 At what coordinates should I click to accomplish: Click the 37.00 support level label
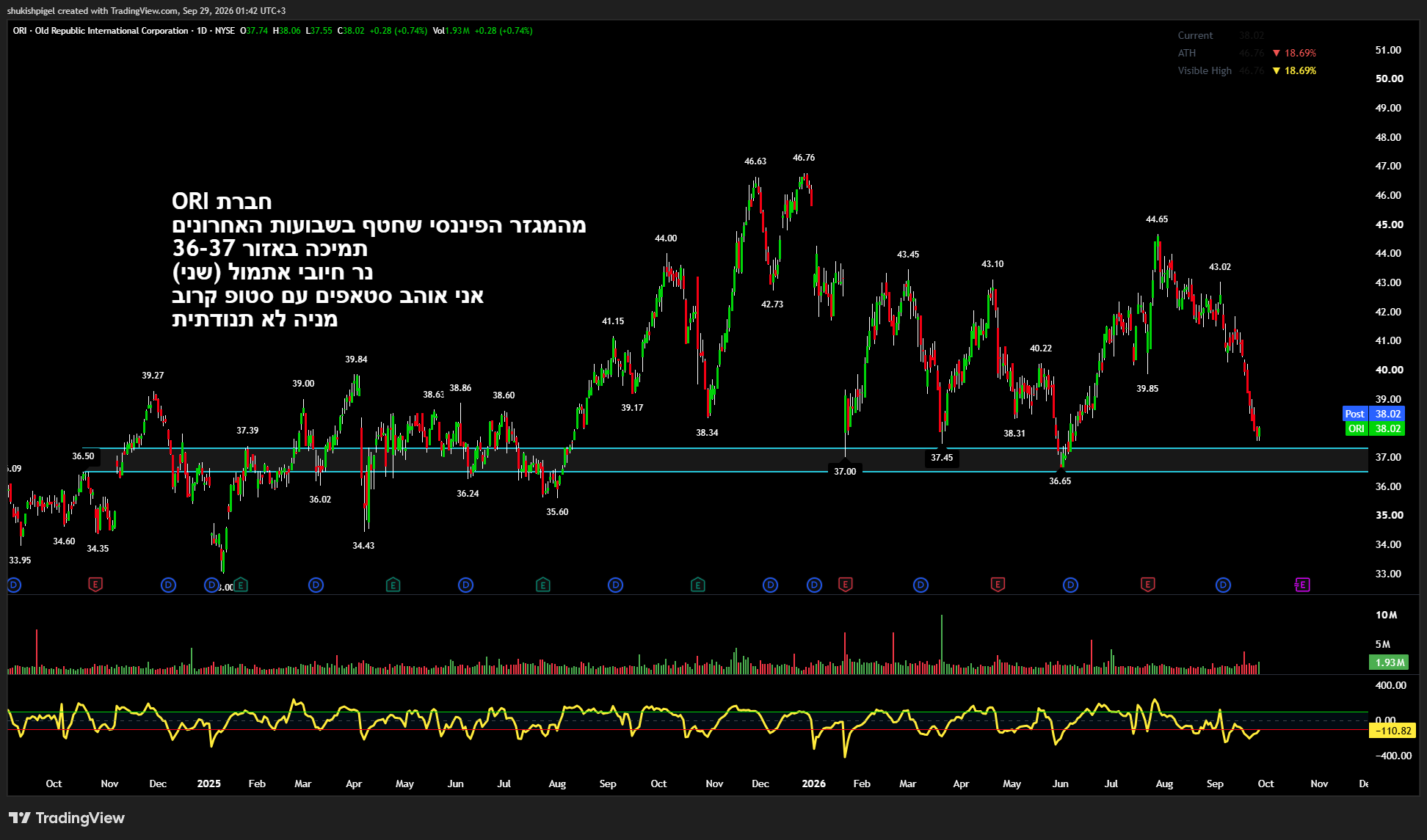click(845, 472)
